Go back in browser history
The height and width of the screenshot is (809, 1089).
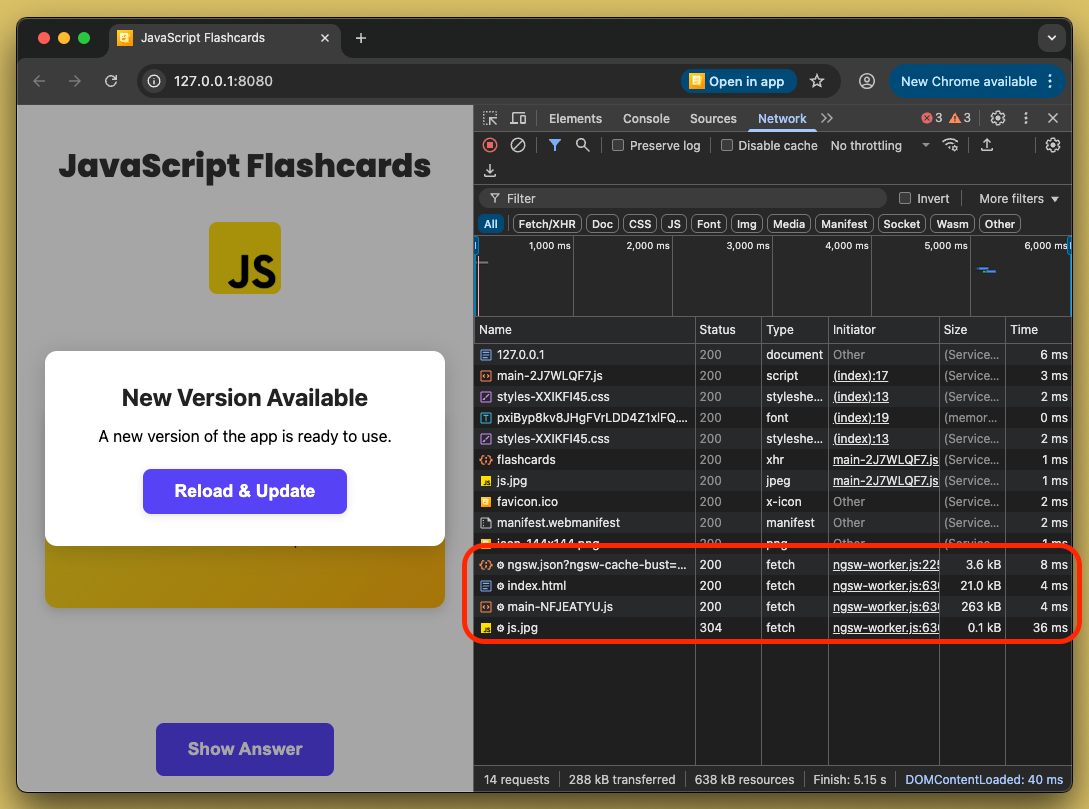click(40, 81)
